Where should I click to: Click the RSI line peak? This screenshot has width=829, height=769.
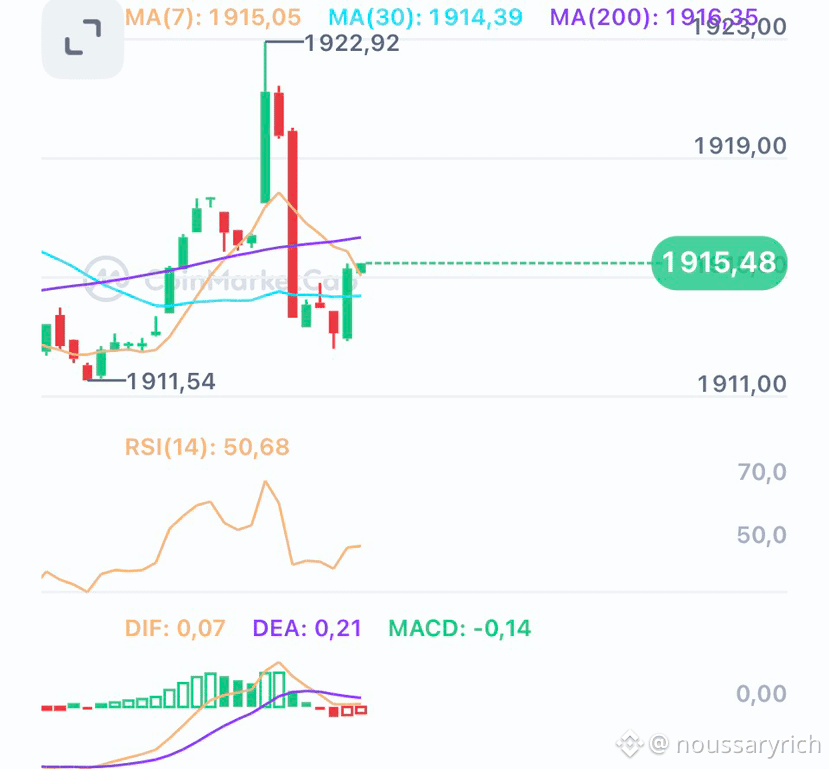tap(265, 482)
